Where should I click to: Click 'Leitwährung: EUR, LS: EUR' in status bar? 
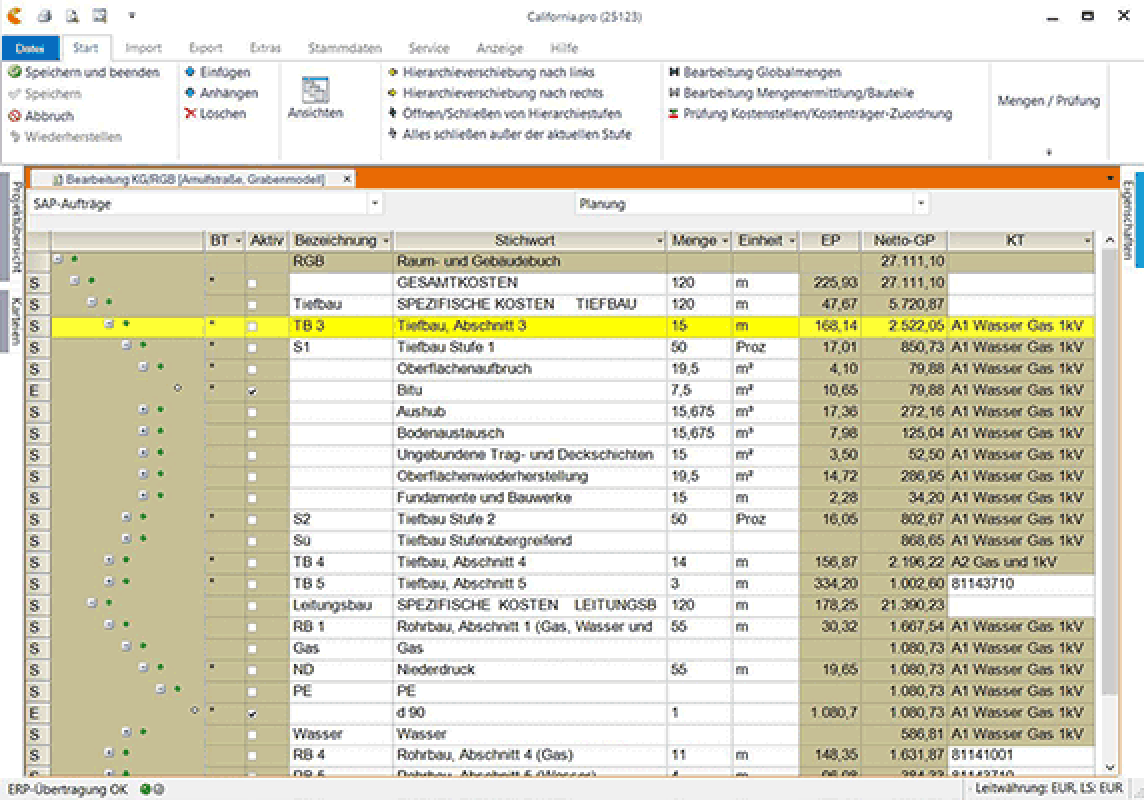click(1048, 788)
